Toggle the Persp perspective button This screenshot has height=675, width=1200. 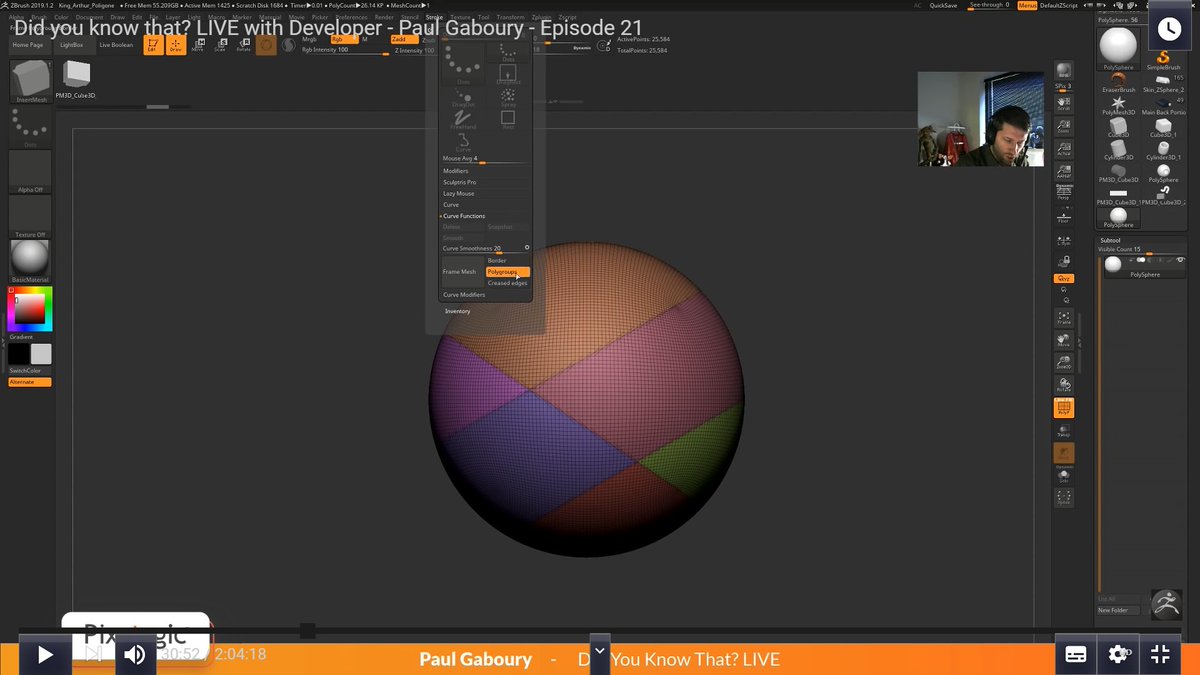coord(1063,193)
